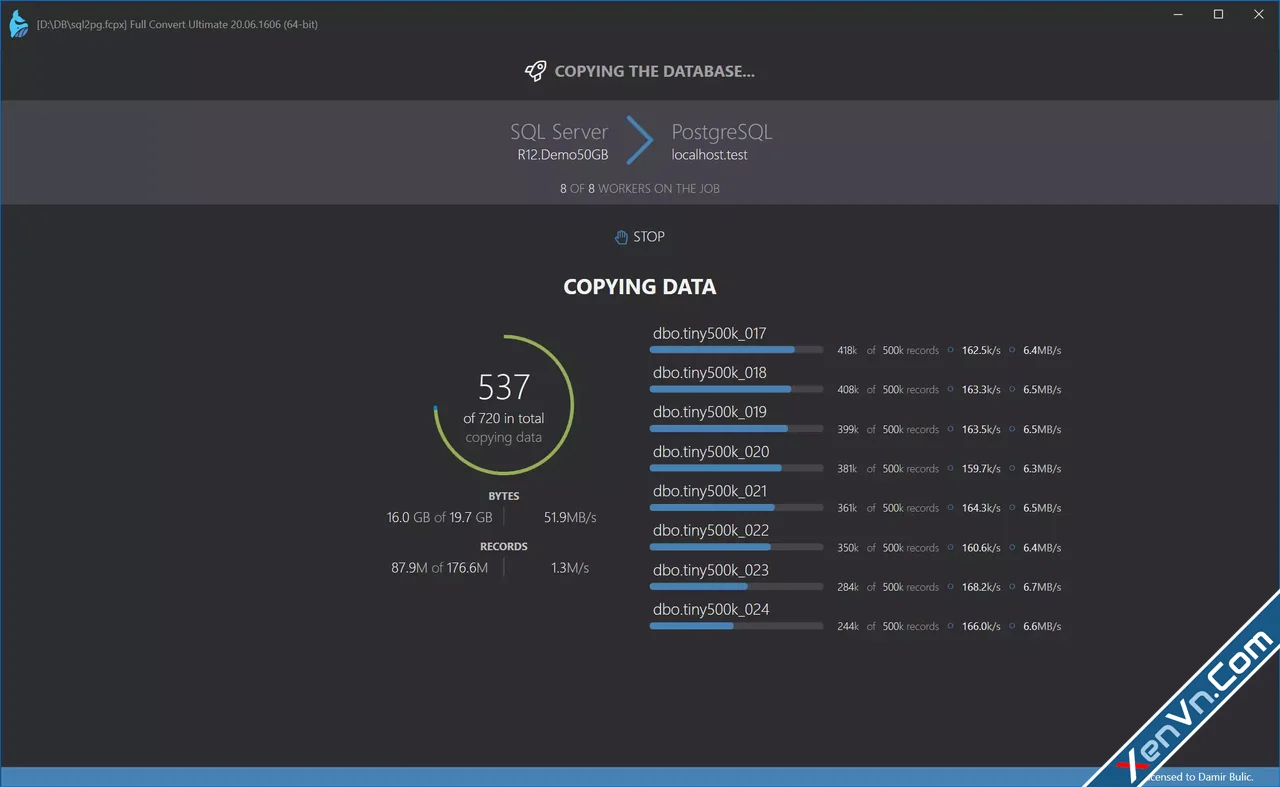The image size is (1280, 787).
Task: Click the 162.5k/s rate for tiny500k_017
Action: 981,350
